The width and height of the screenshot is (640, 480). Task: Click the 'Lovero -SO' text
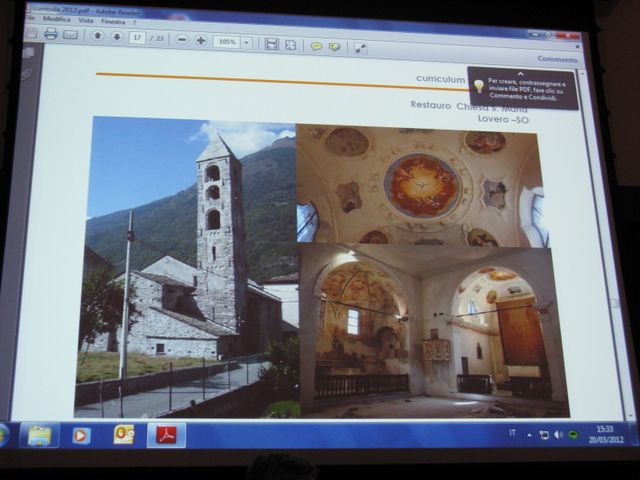click(x=503, y=119)
